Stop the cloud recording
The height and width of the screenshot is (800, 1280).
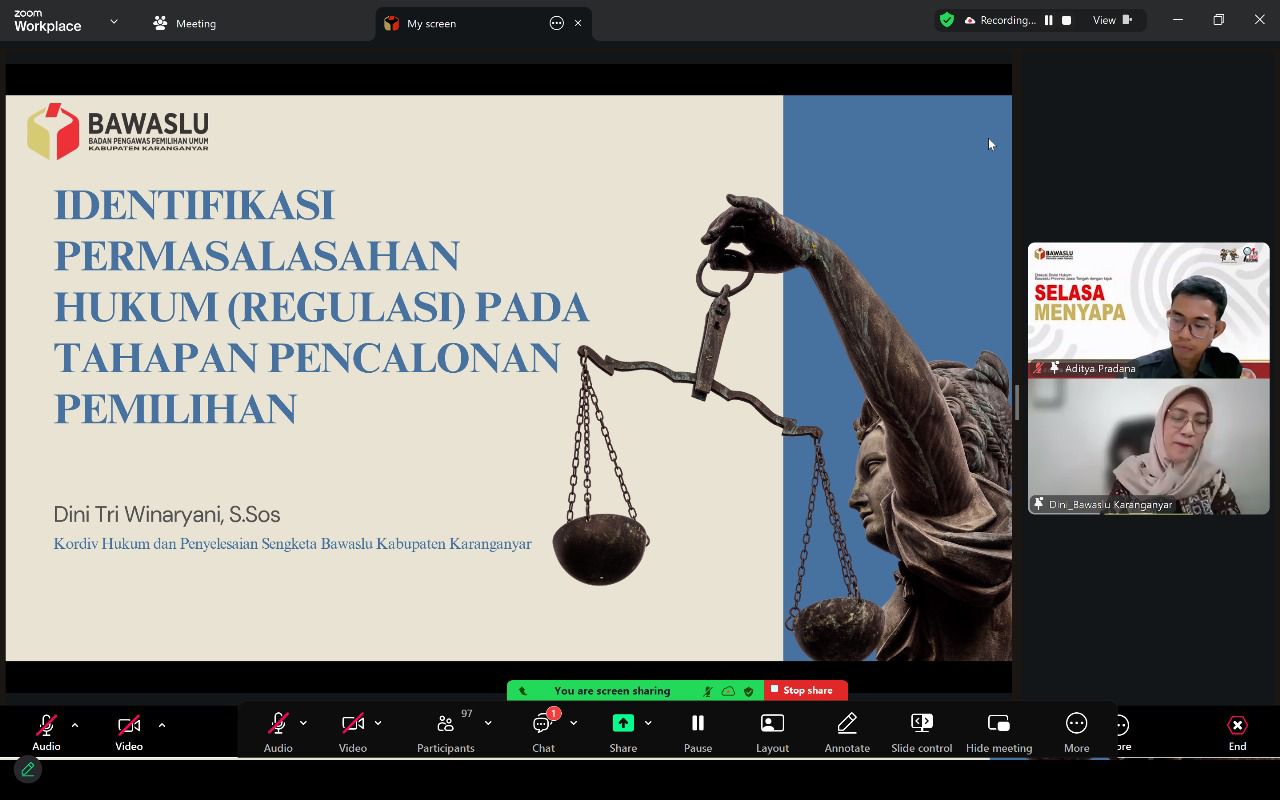1067,20
